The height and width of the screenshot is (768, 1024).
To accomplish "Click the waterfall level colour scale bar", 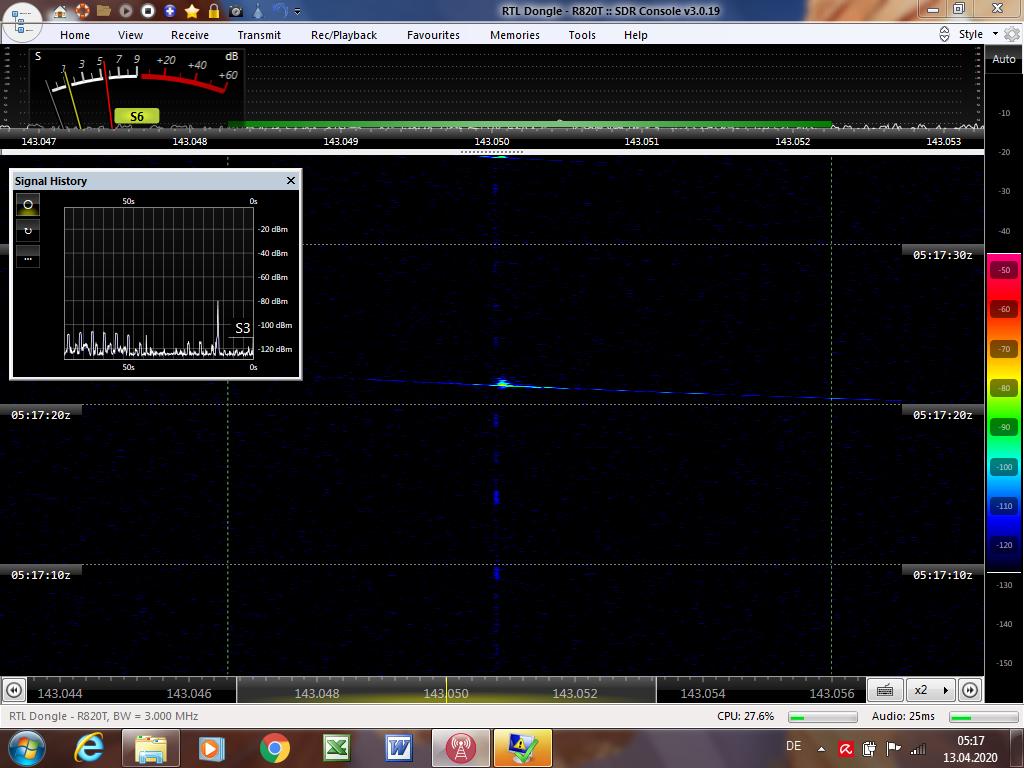I will [1004, 412].
